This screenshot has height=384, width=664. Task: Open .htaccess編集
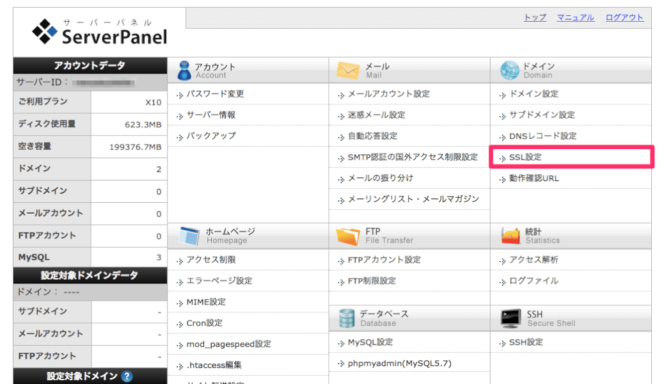pos(214,365)
